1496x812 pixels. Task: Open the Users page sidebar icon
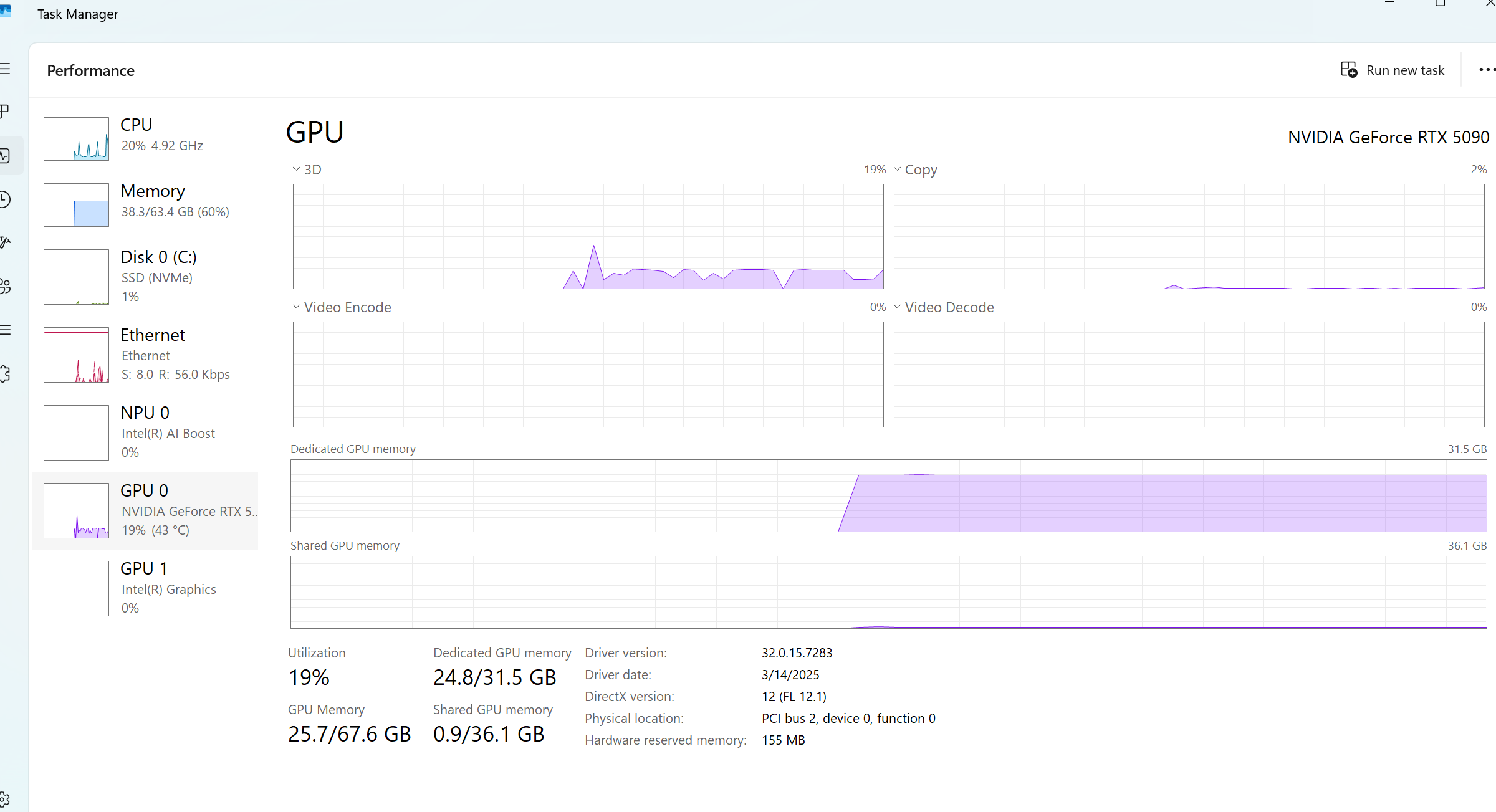pyautogui.click(x=5, y=286)
